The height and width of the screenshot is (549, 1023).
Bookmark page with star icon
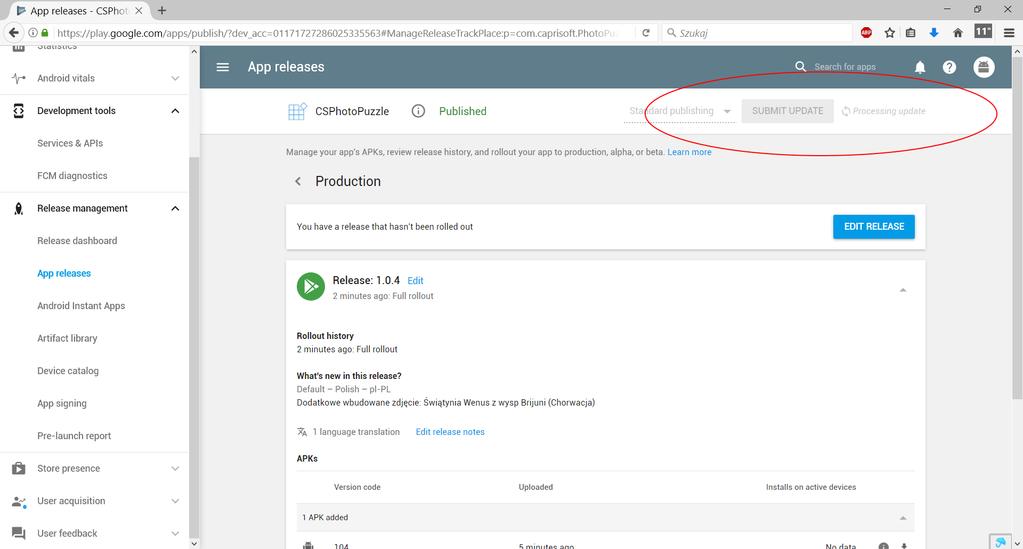pos(889,33)
